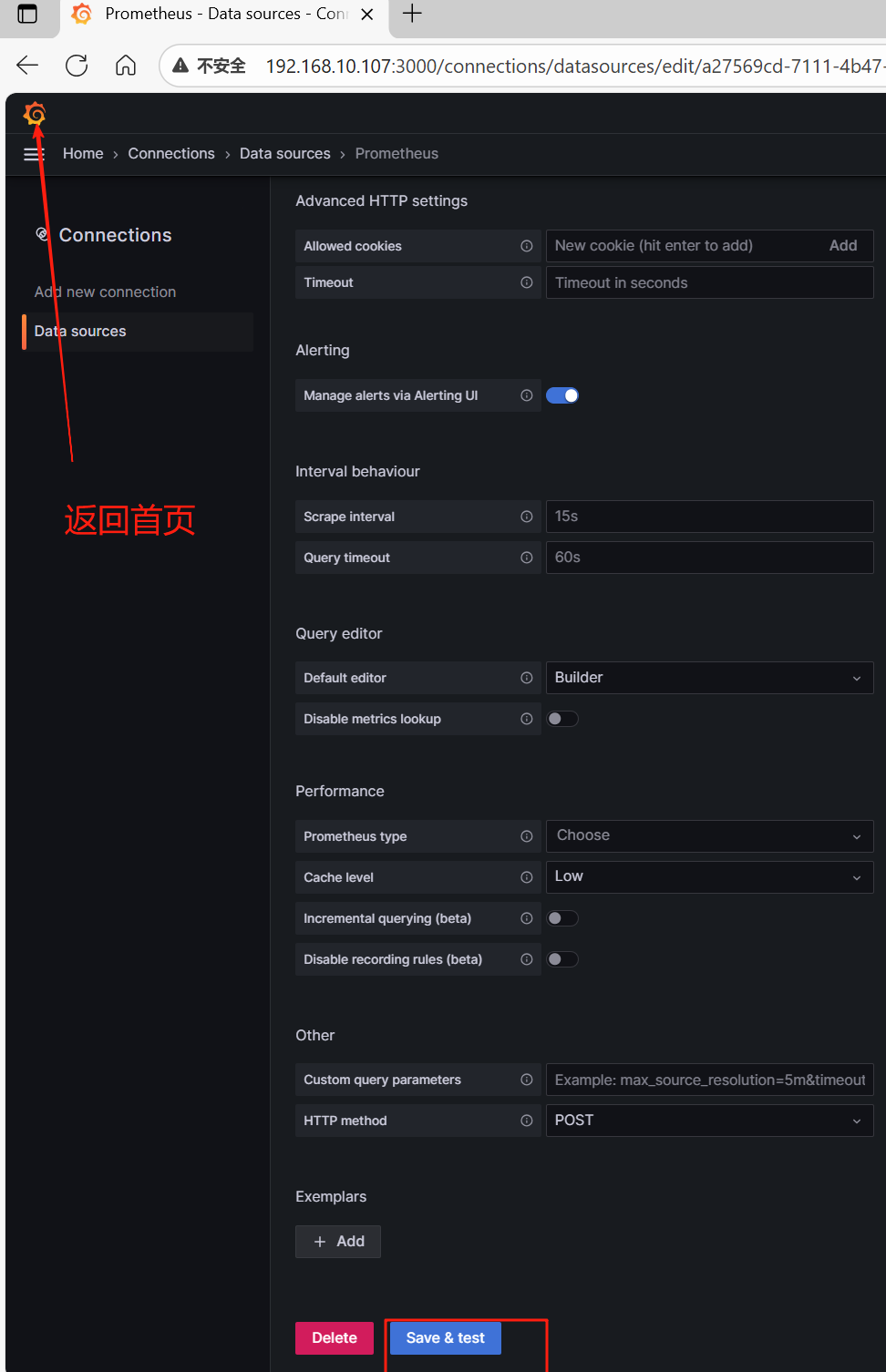Open the browser home page icon

pos(126,66)
